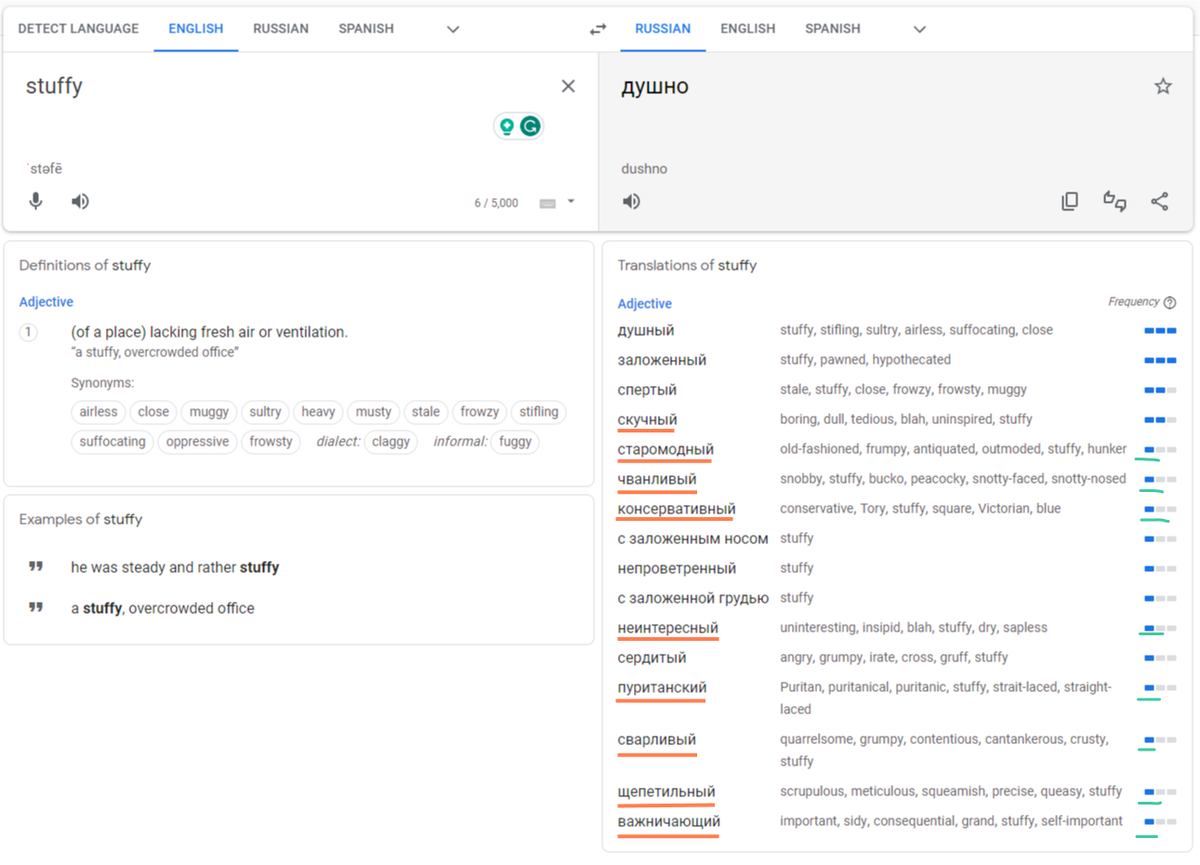Click translation 'старомодный' in the list
The height and width of the screenshot is (865, 1200).
(x=666, y=450)
